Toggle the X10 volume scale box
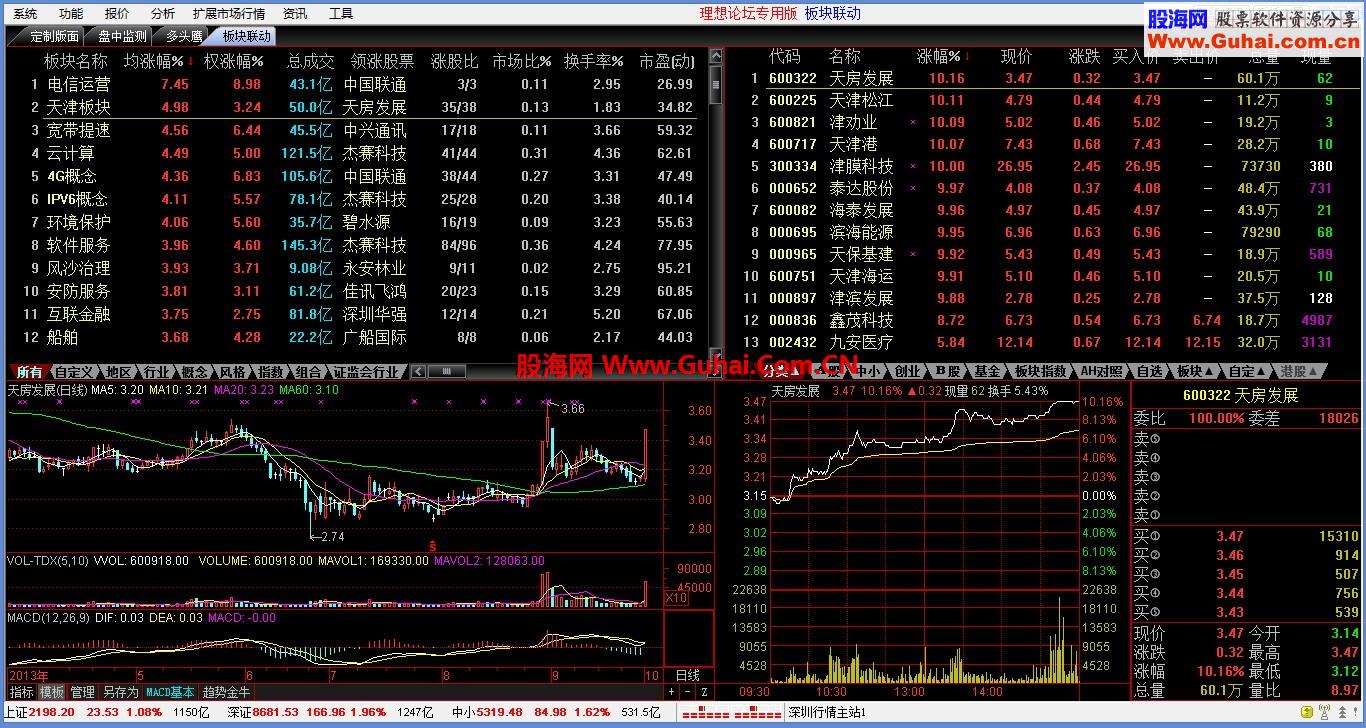This screenshot has width=1366, height=728. [676, 597]
